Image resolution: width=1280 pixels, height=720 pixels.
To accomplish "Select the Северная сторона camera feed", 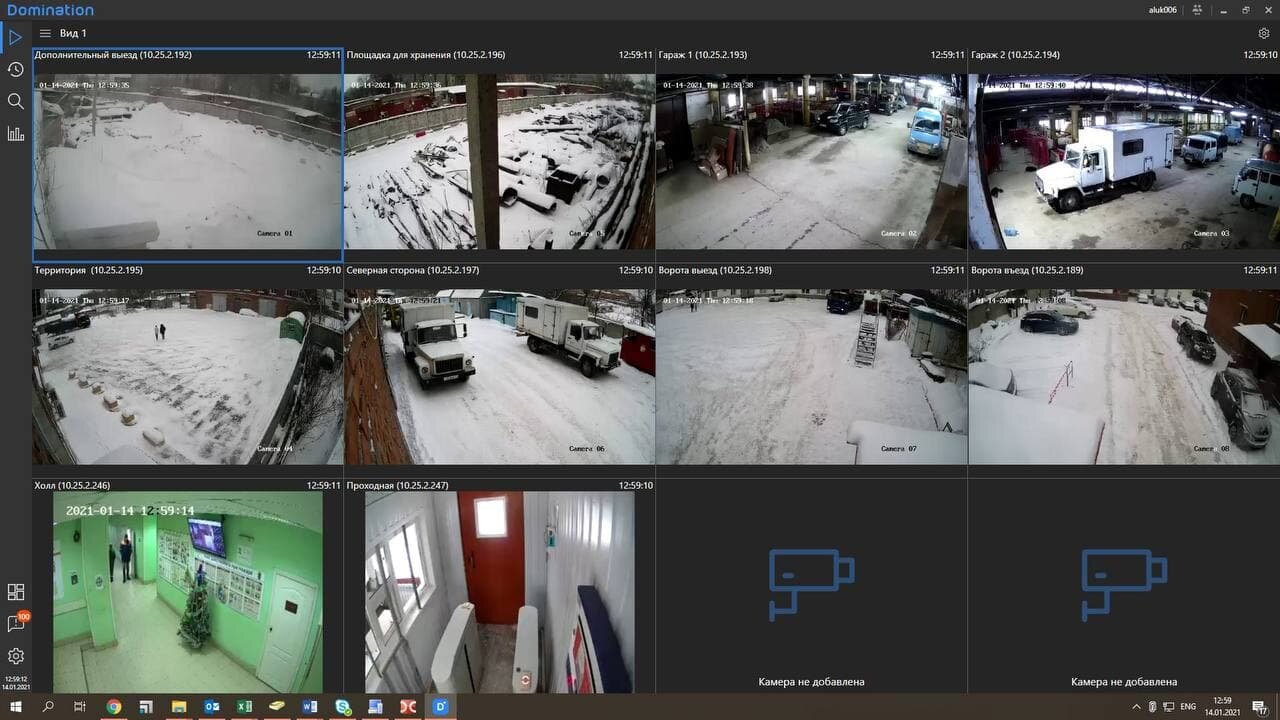I will (x=500, y=377).
